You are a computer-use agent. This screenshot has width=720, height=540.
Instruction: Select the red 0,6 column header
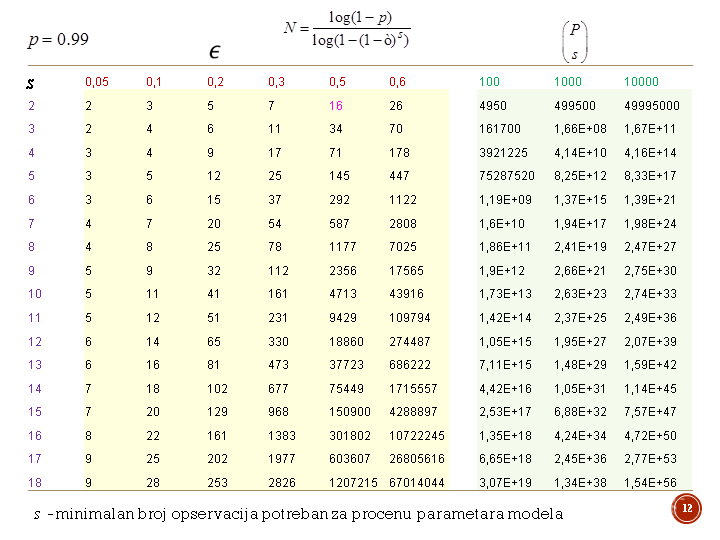point(398,82)
